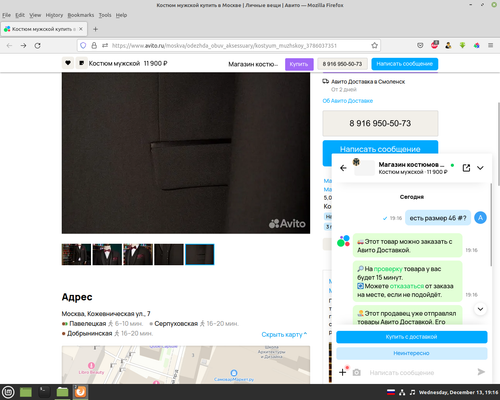Click large phone number button in sidebar
The image size is (500, 400).
(x=380, y=123)
